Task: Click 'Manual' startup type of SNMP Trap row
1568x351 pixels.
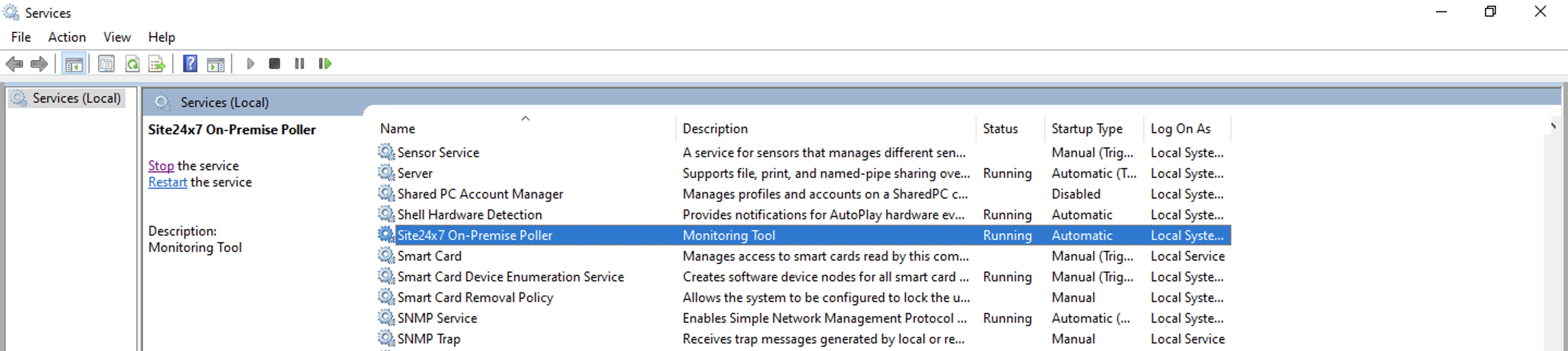Action: pyautogui.click(x=1073, y=339)
